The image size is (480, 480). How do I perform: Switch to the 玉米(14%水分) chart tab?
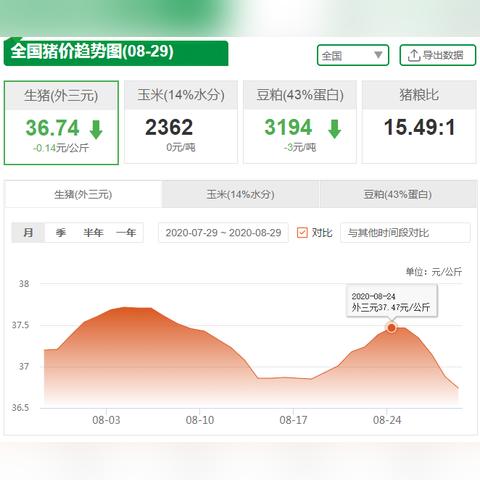(240, 194)
